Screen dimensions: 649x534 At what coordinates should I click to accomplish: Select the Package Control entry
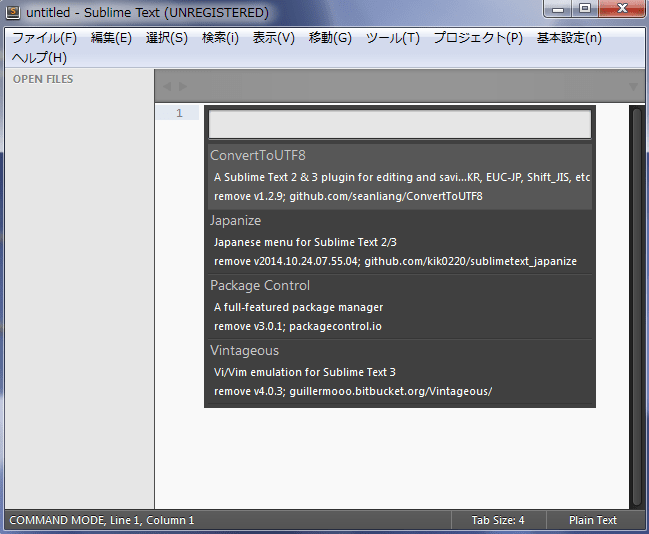pyautogui.click(x=400, y=306)
